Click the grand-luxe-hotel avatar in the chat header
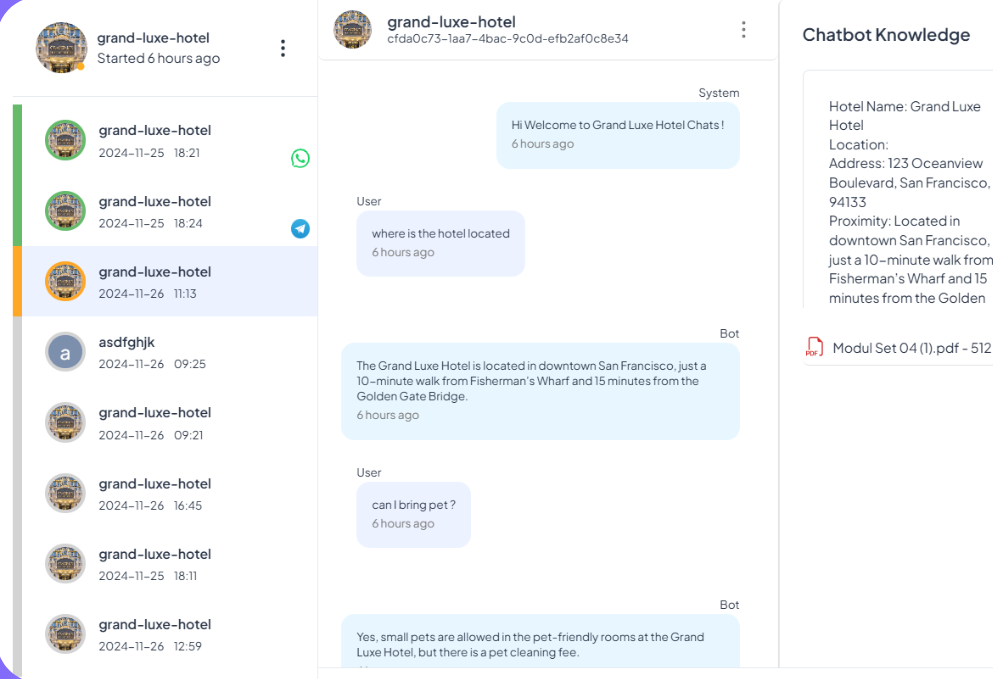The height and width of the screenshot is (679, 993). point(352,30)
